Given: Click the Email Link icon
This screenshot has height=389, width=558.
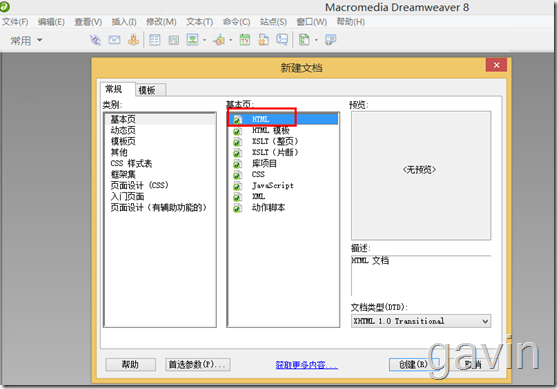Looking at the screenshot, I should coord(115,40).
